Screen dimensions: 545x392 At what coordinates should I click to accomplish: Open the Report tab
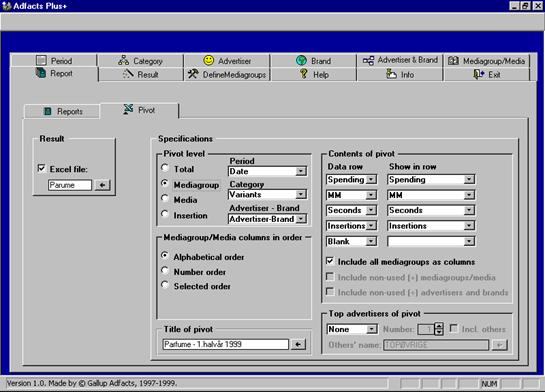coord(54,73)
